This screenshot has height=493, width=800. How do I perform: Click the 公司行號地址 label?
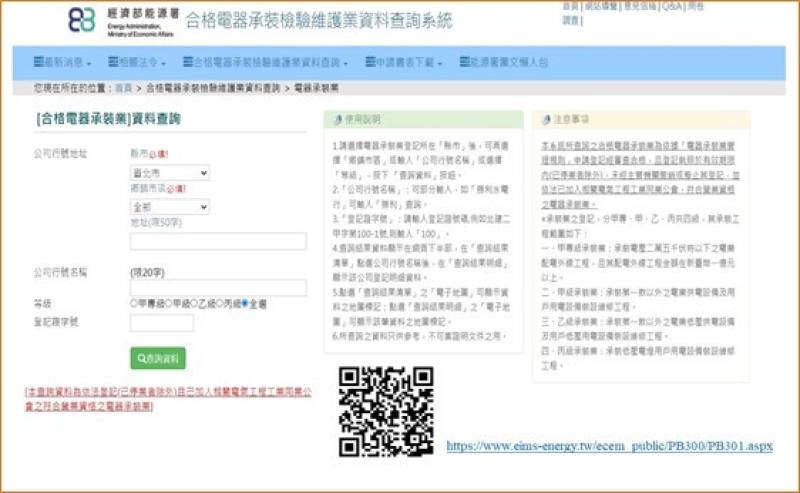pos(60,154)
